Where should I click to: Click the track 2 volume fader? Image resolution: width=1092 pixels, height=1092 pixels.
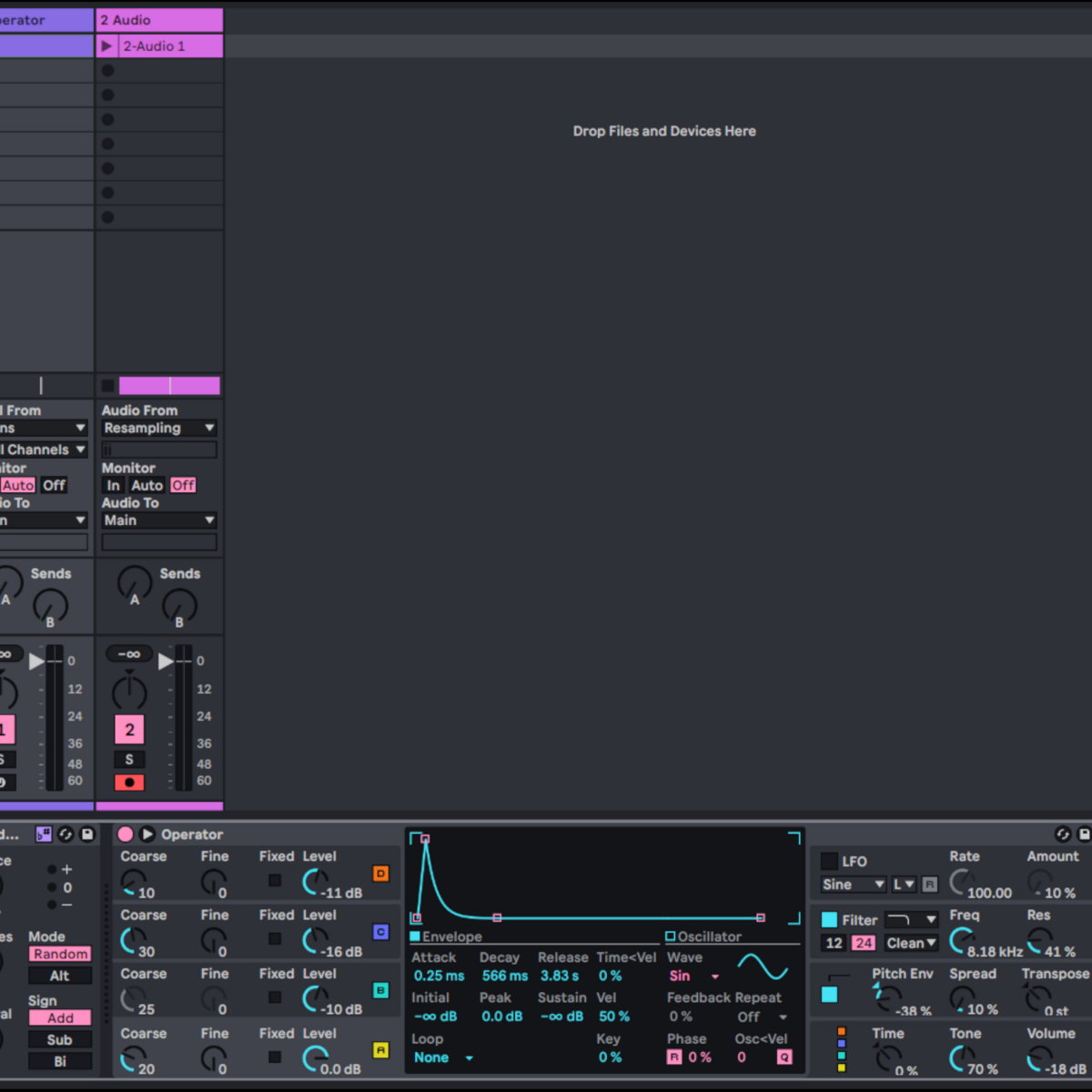[166, 662]
